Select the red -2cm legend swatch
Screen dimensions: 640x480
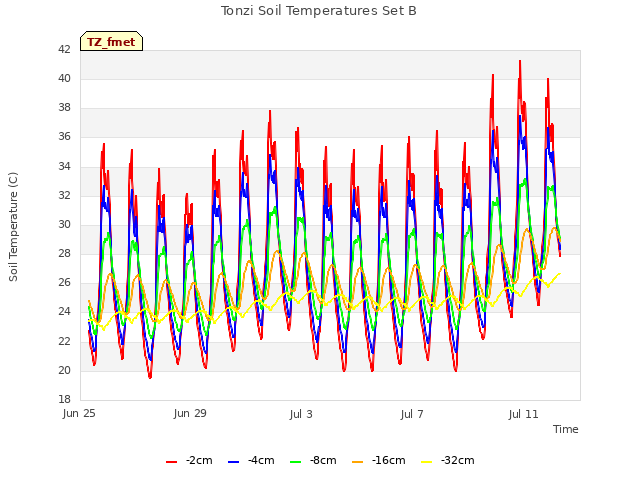pos(171,462)
